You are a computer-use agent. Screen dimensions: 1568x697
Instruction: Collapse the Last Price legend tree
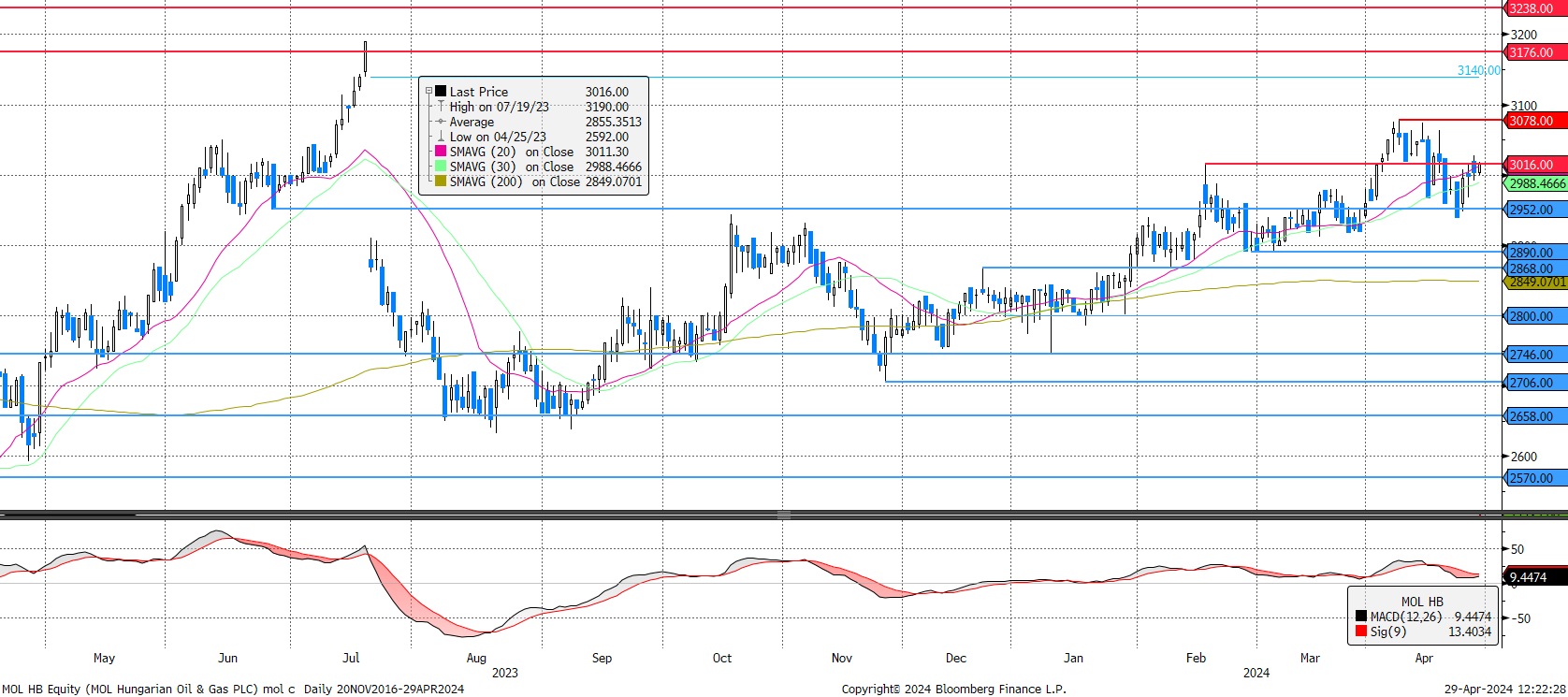point(428,92)
